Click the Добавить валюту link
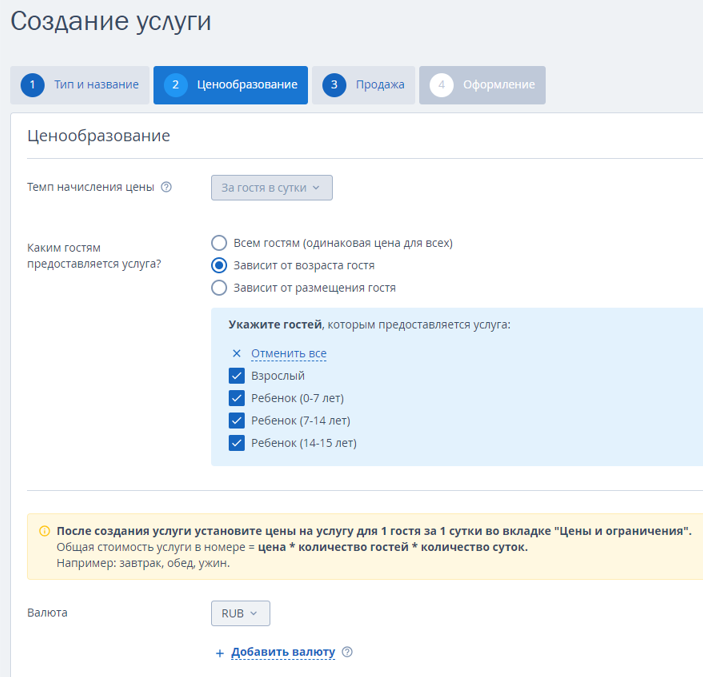This screenshot has height=677, width=703. click(x=283, y=652)
